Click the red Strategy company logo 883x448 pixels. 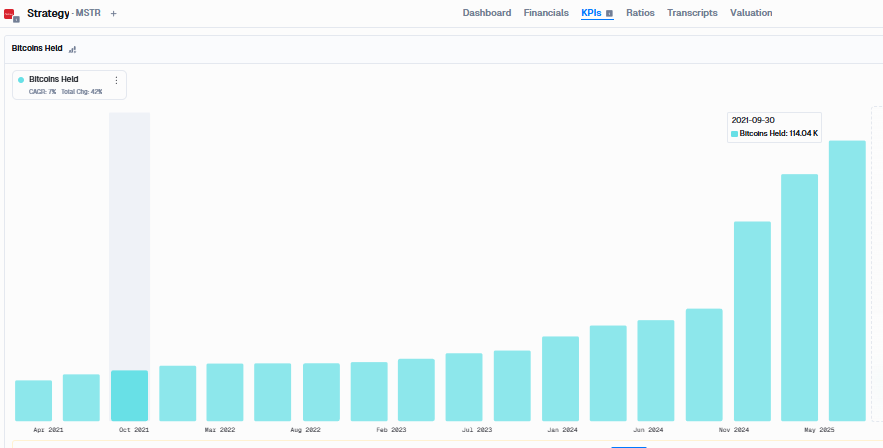pyautogui.click(x=8, y=14)
